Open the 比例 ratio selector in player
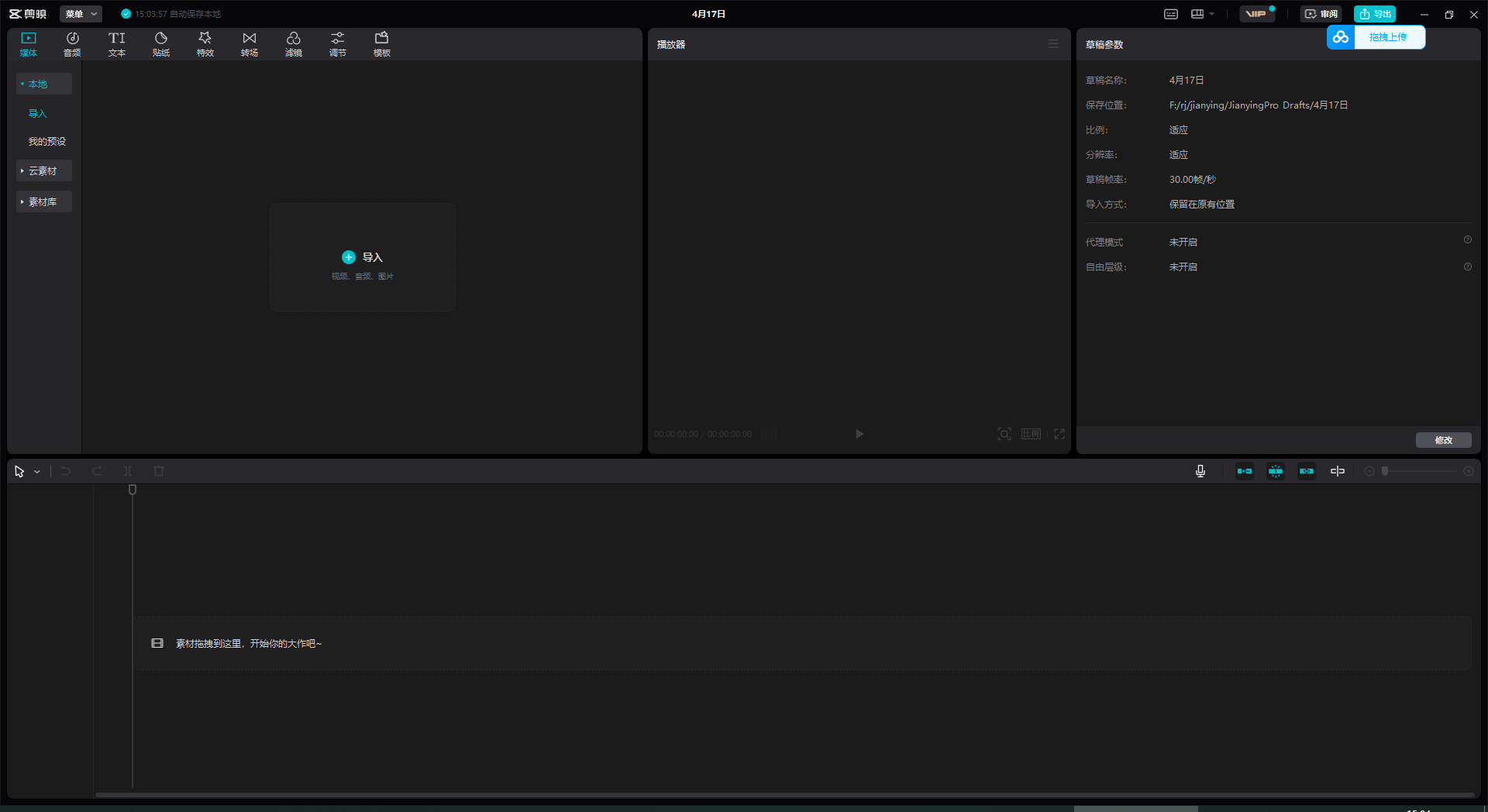Image resolution: width=1488 pixels, height=812 pixels. coord(1031,434)
